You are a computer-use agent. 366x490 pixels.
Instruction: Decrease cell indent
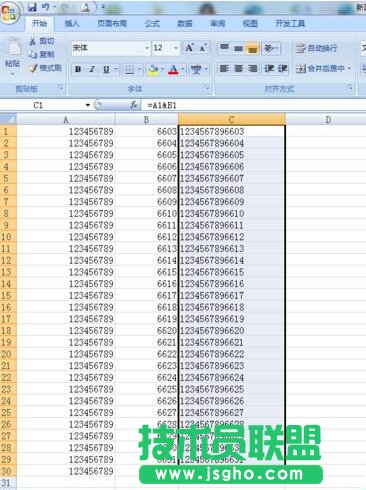(x=268, y=69)
